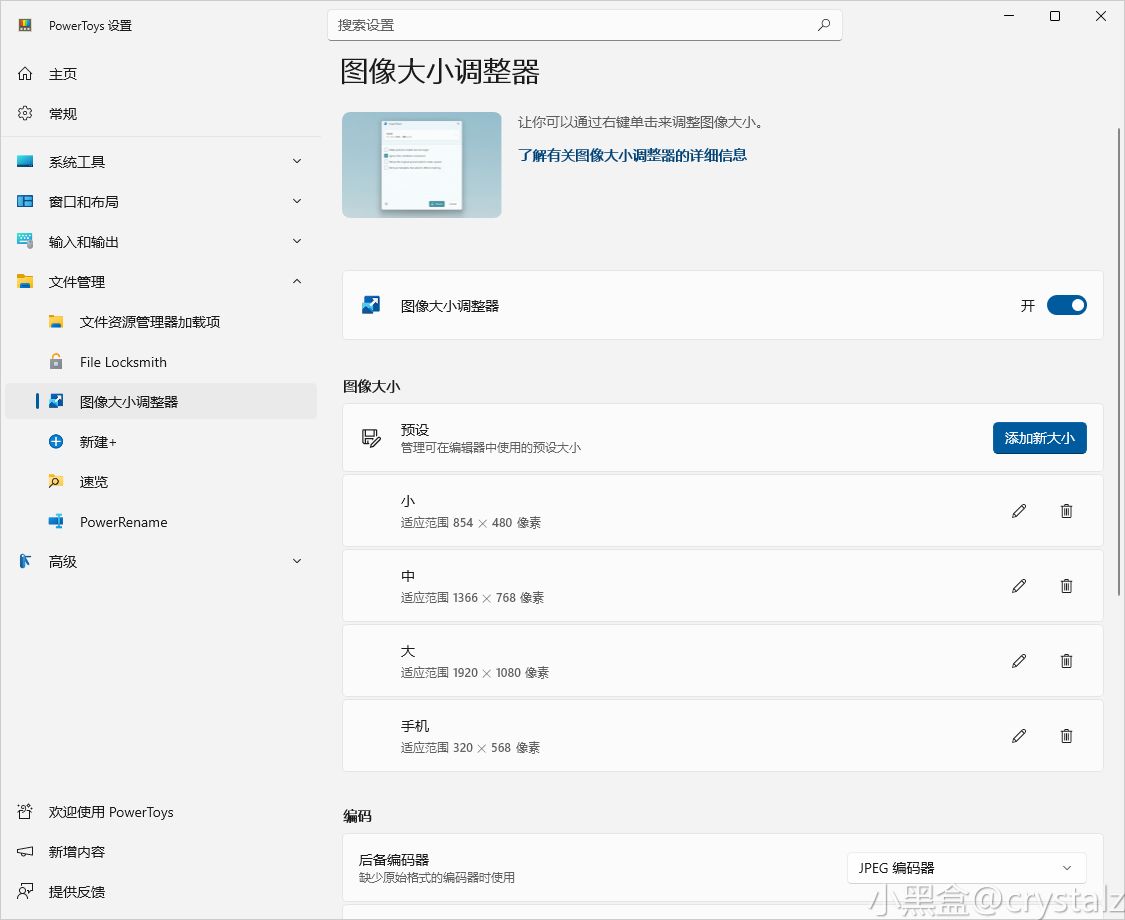
Task: Open 新建+ page
Action: pyautogui.click(x=161, y=441)
